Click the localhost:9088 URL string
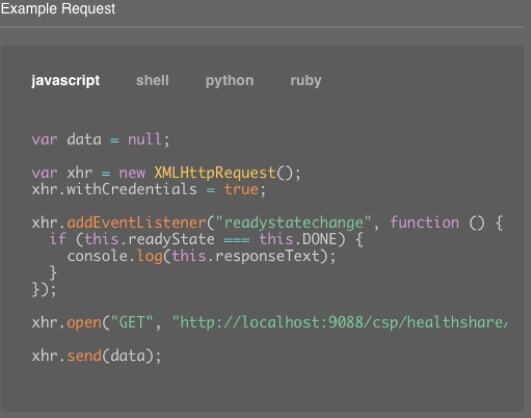Image resolution: width=531 pixels, height=418 pixels. click(340, 322)
